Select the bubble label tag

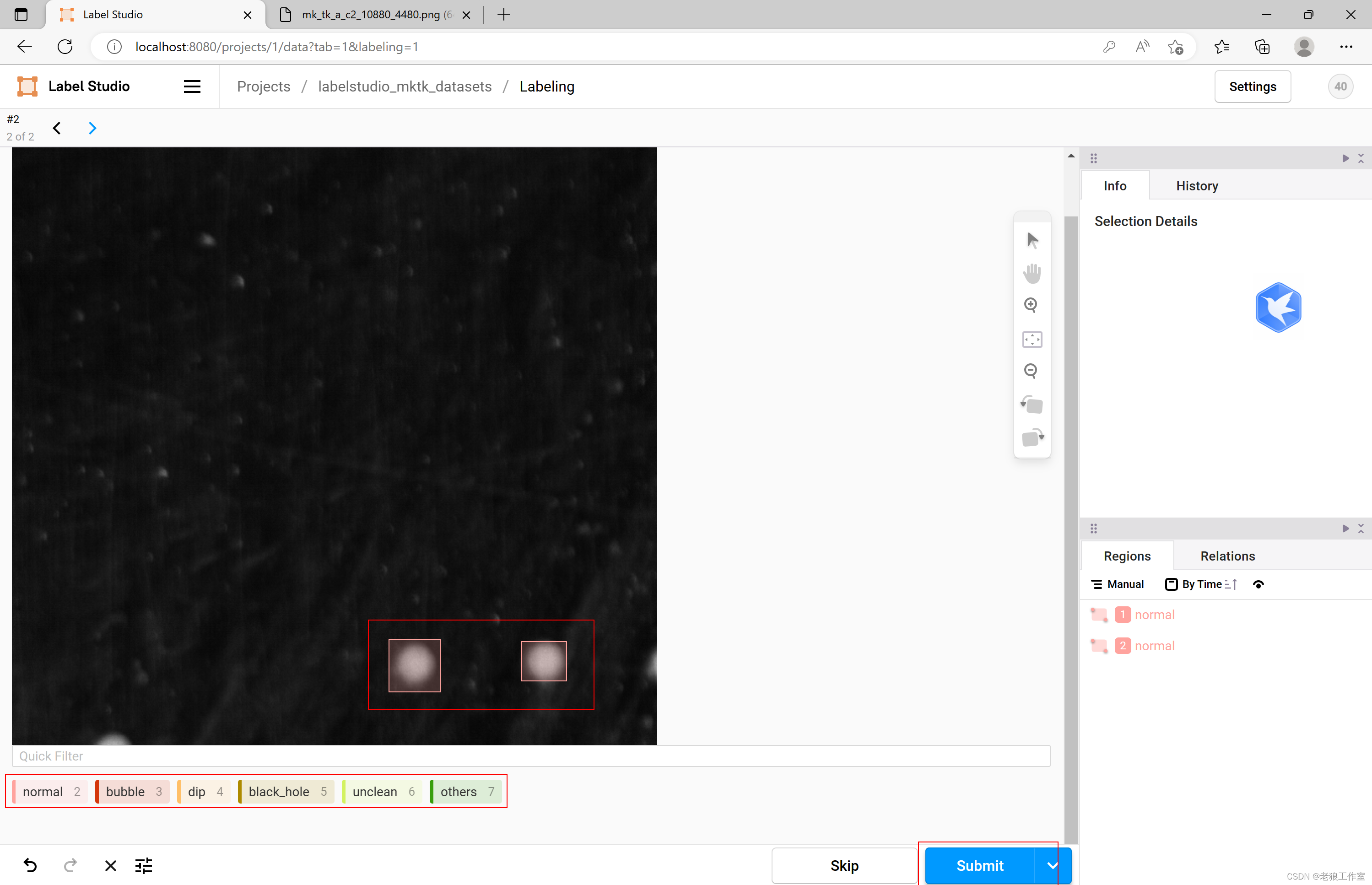[133, 791]
